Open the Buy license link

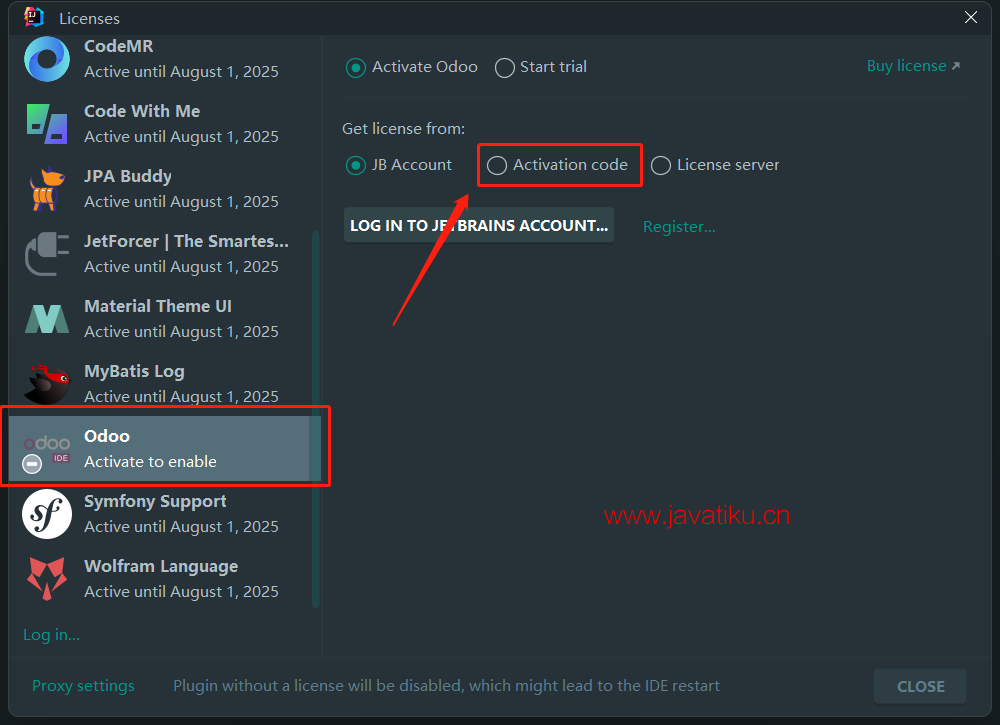[913, 66]
